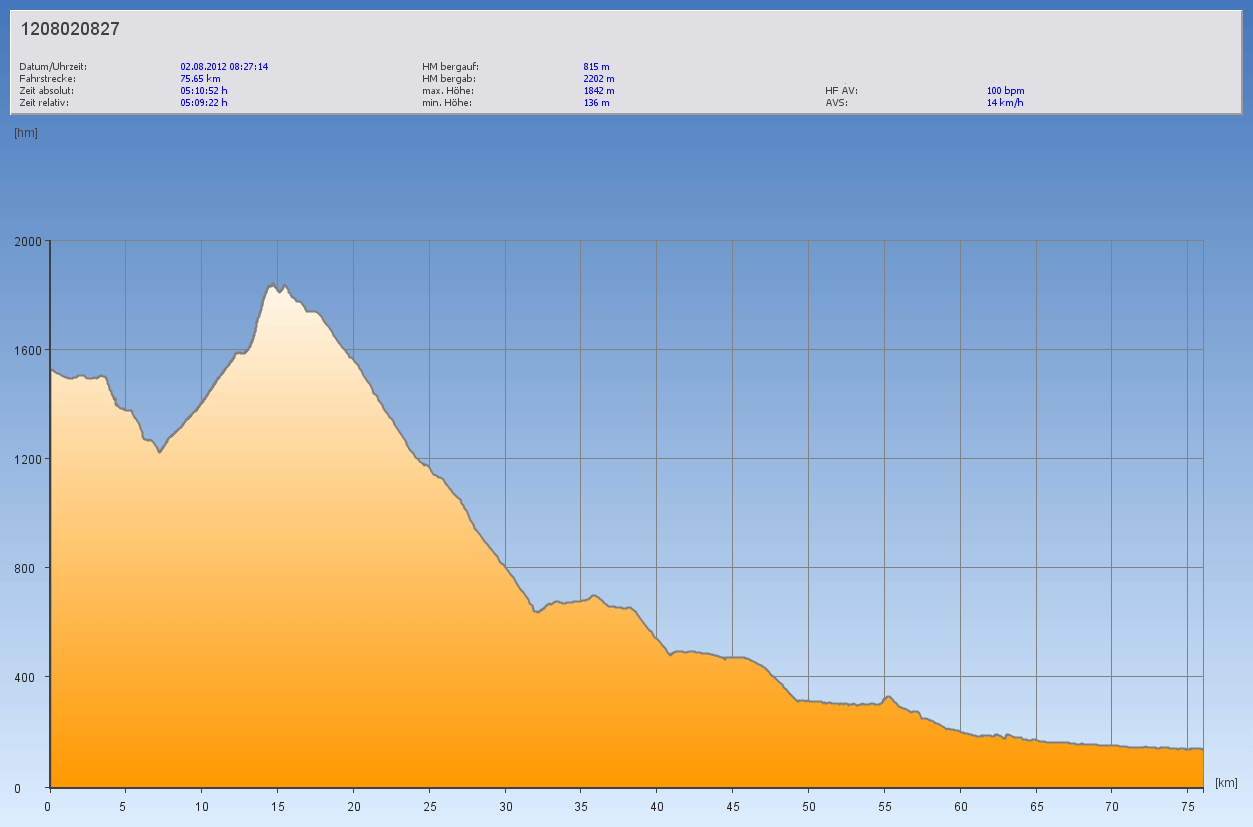Click the HM bergab value 2202 m
Screen dimensions: 1253x827
[599, 79]
